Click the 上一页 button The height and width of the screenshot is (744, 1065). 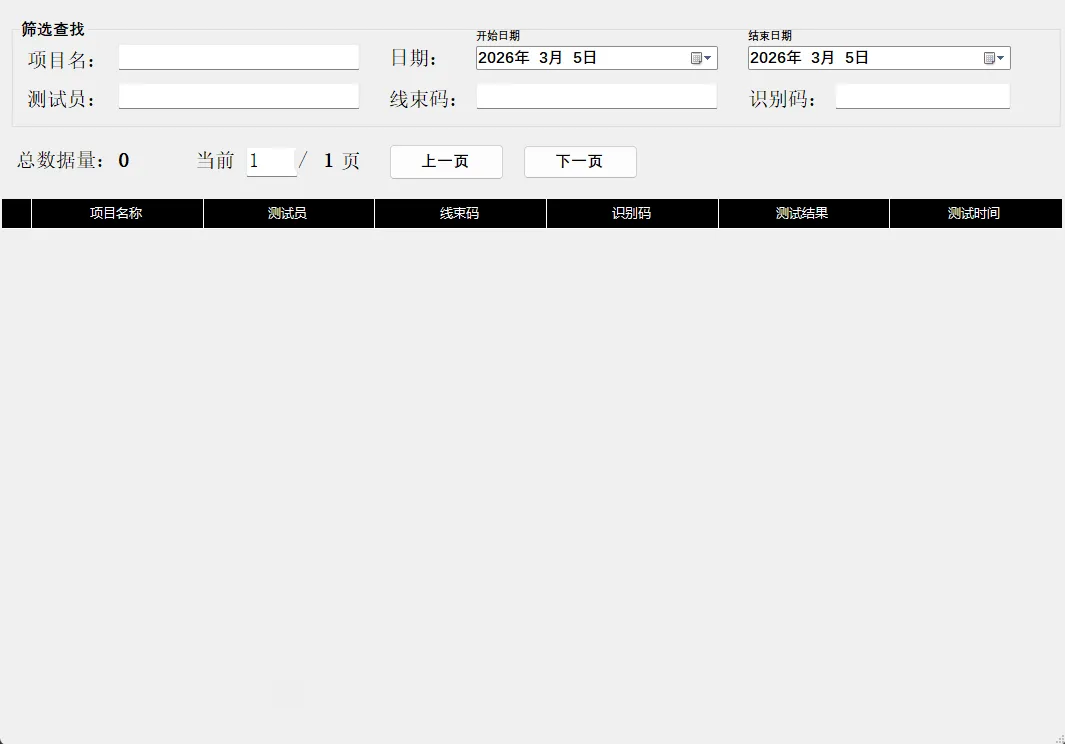coord(446,162)
